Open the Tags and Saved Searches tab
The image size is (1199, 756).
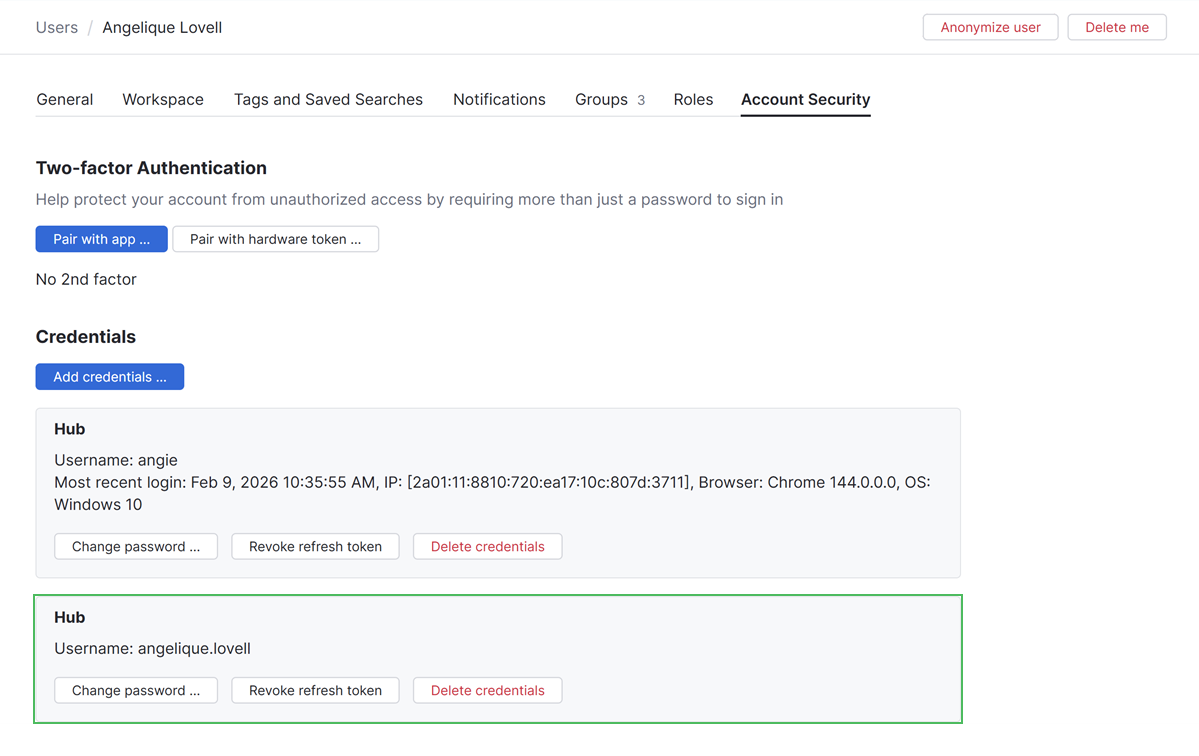(328, 99)
